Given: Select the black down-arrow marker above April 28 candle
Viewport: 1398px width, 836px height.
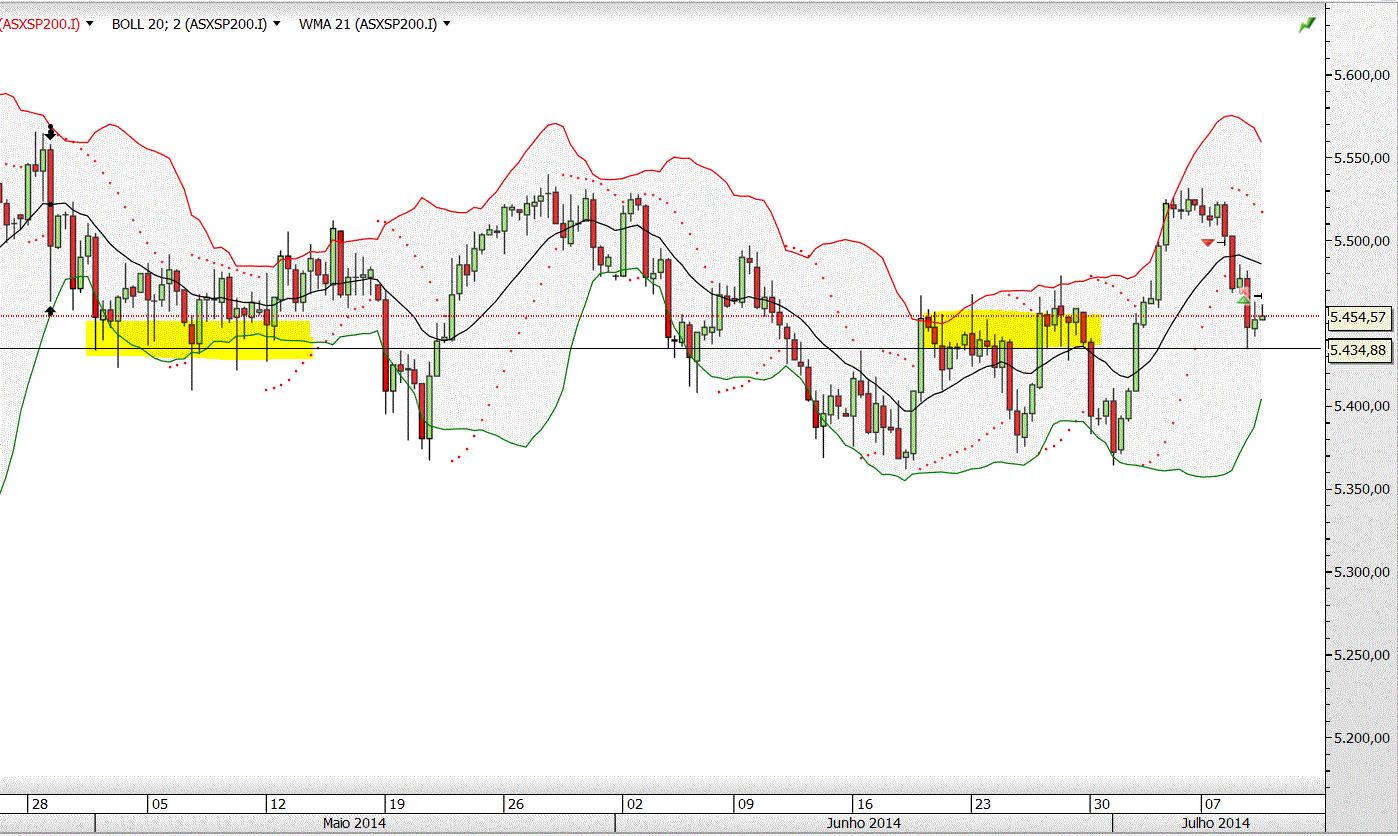Looking at the screenshot, I should (50, 131).
